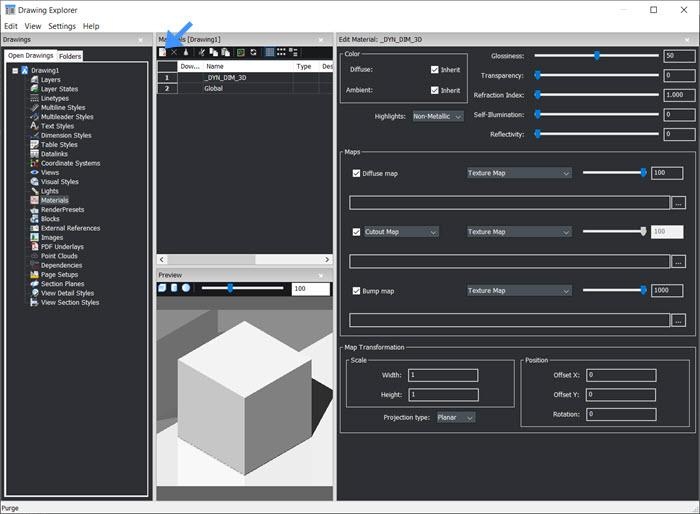Image resolution: width=700 pixels, height=514 pixels.
Task: Click the New material icon
Action: click(x=163, y=51)
